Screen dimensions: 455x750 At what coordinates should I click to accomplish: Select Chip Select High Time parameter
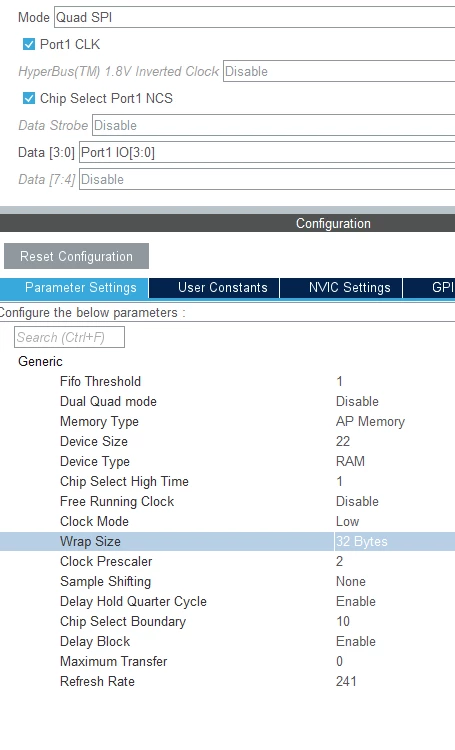click(x=124, y=481)
